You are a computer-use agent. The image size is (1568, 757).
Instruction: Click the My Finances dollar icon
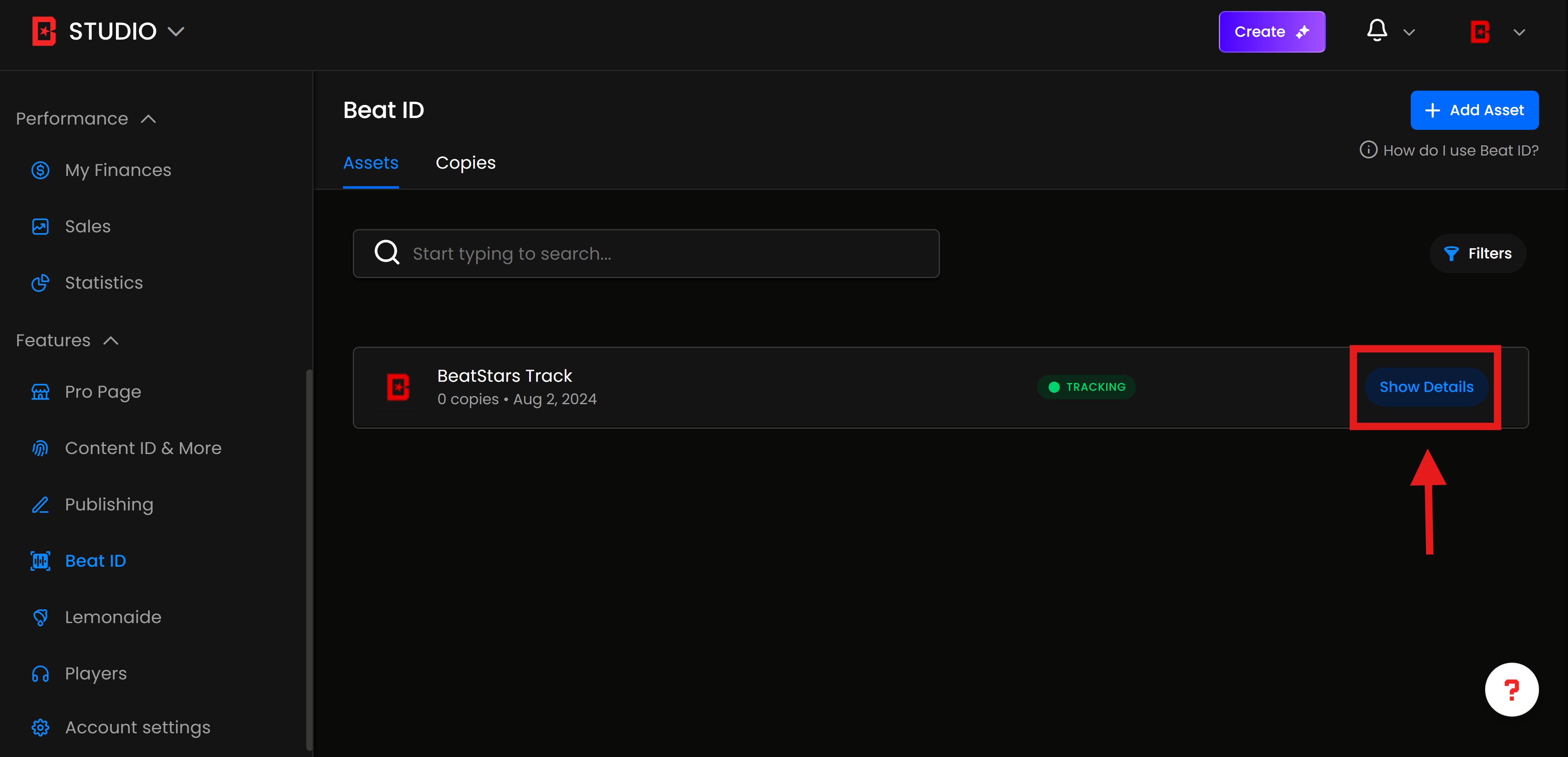[x=40, y=170]
